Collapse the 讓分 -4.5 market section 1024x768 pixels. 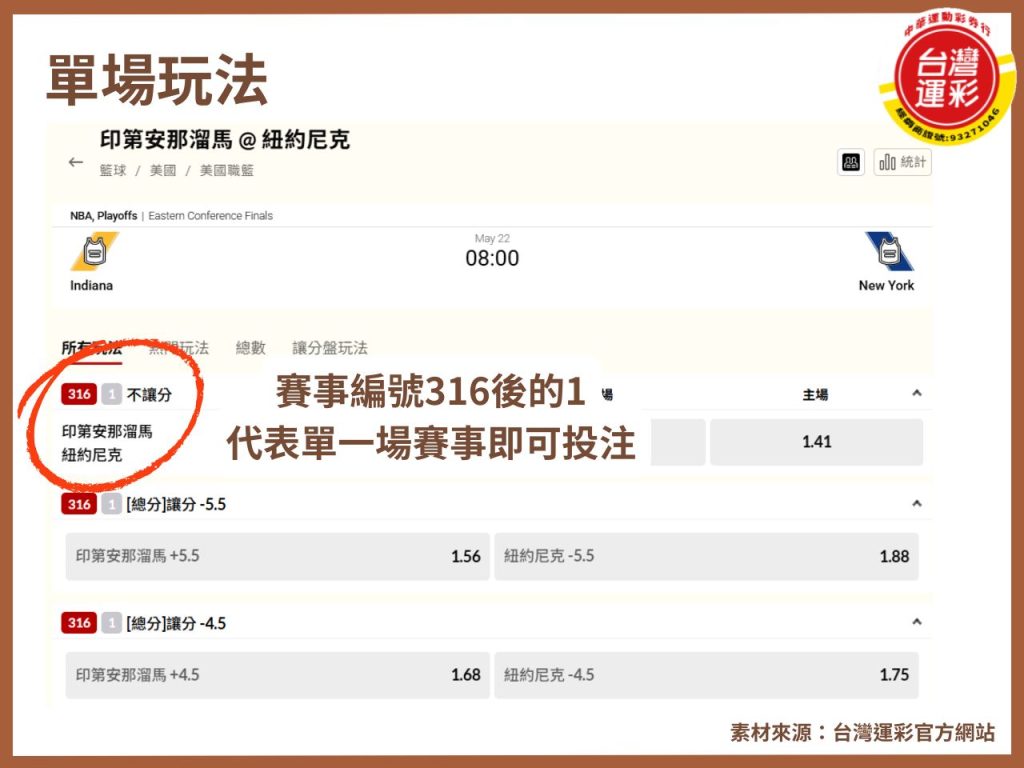[917, 622]
